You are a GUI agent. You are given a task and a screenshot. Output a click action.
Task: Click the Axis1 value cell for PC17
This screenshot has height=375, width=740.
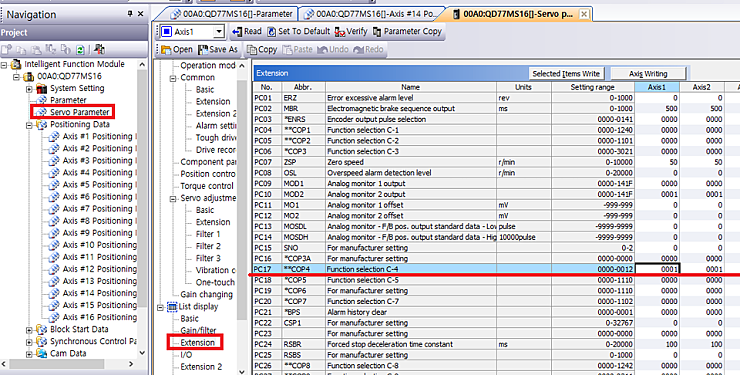point(657,269)
